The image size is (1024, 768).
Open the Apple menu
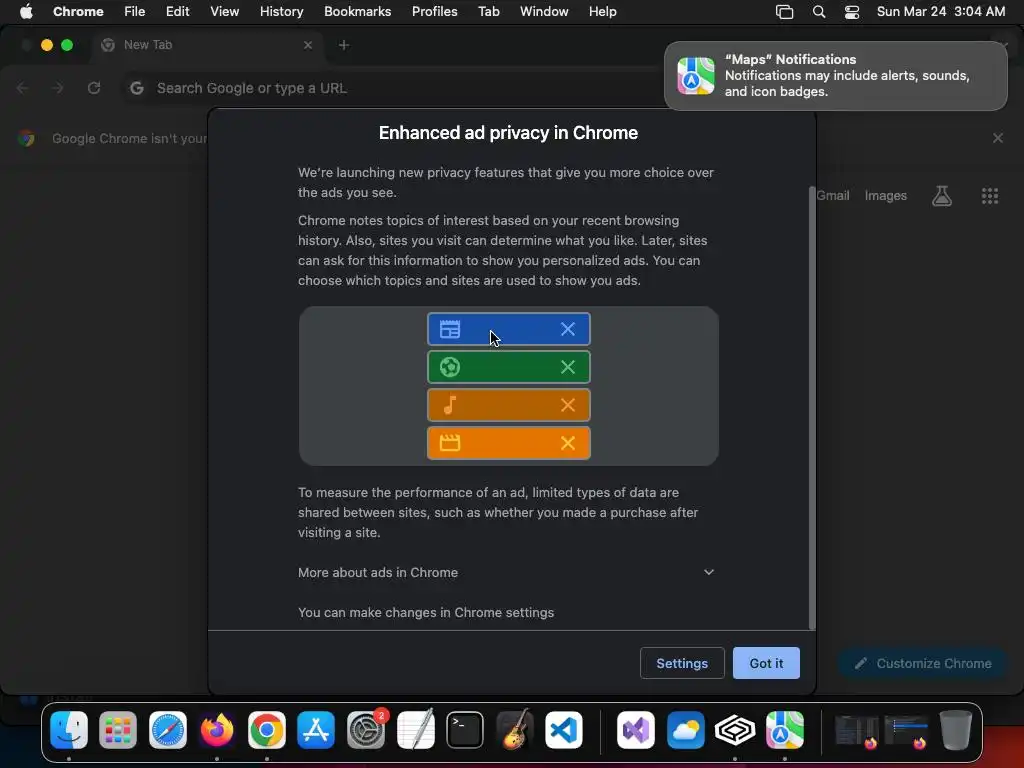pos(26,11)
